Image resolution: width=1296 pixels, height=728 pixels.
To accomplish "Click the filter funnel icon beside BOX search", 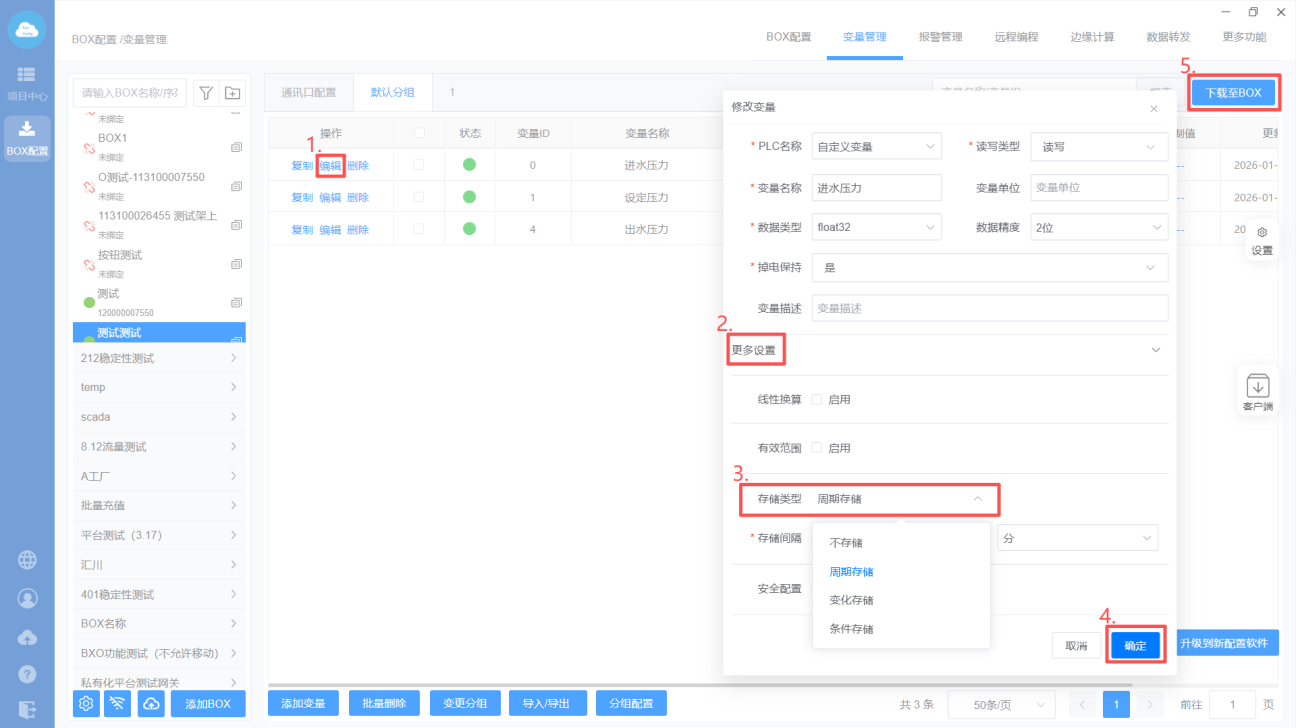I will [x=205, y=93].
